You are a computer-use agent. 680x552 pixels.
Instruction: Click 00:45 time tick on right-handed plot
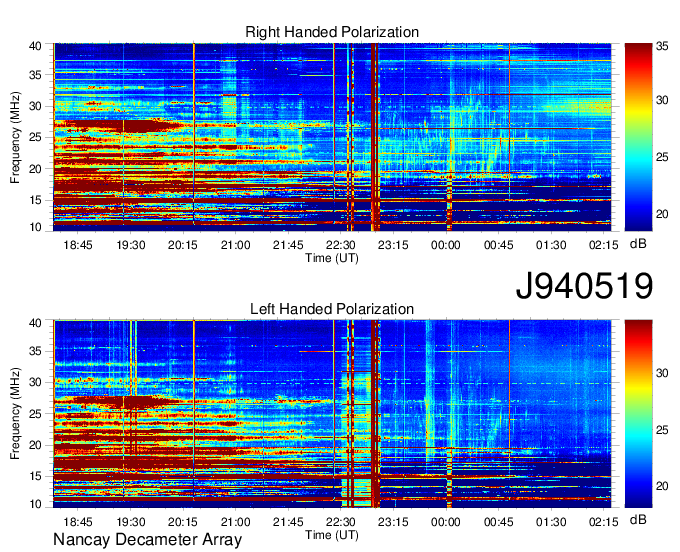click(x=498, y=245)
